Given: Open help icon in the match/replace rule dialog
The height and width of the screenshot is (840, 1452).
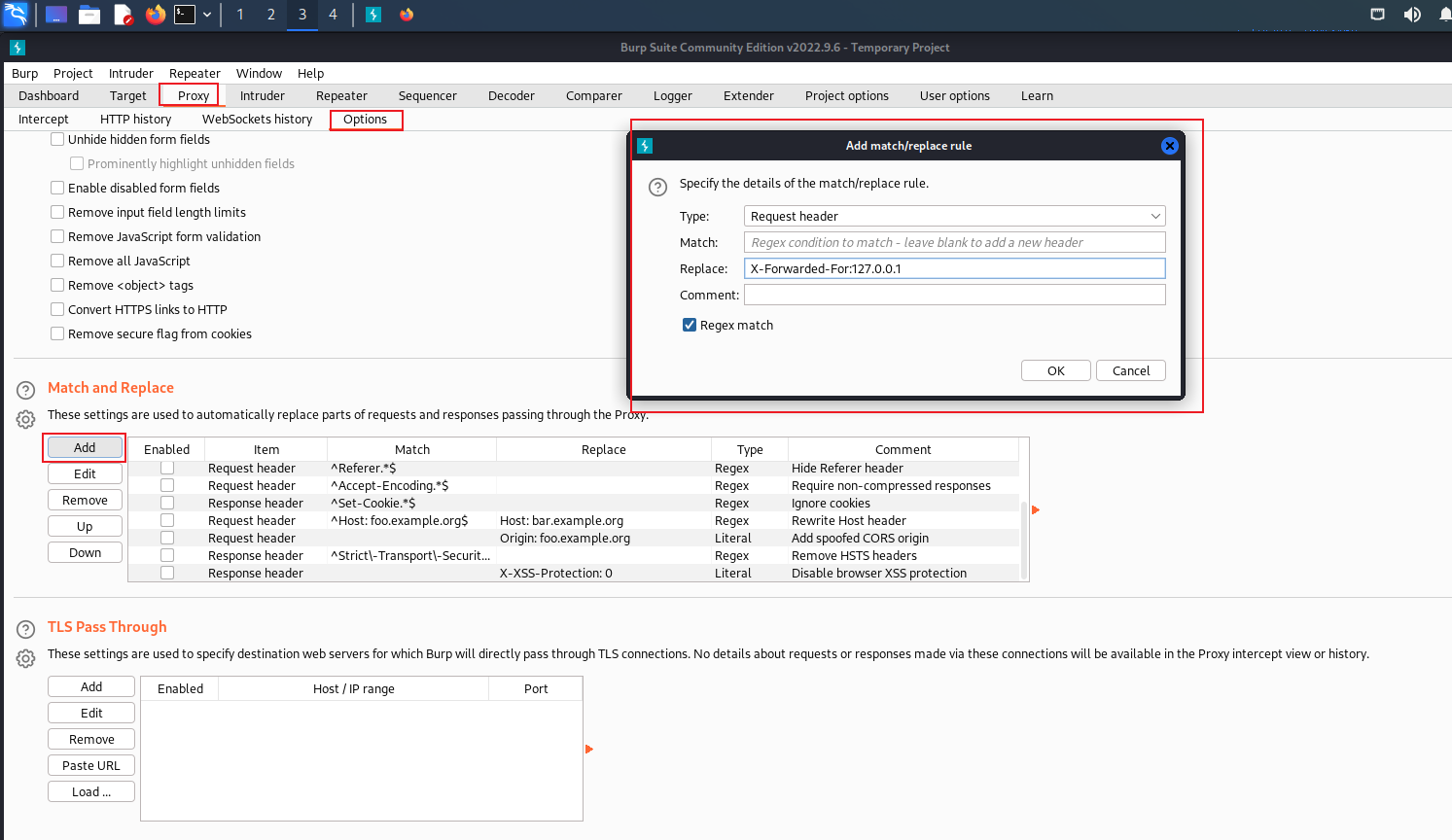Looking at the screenshot, I should point(658,187).
